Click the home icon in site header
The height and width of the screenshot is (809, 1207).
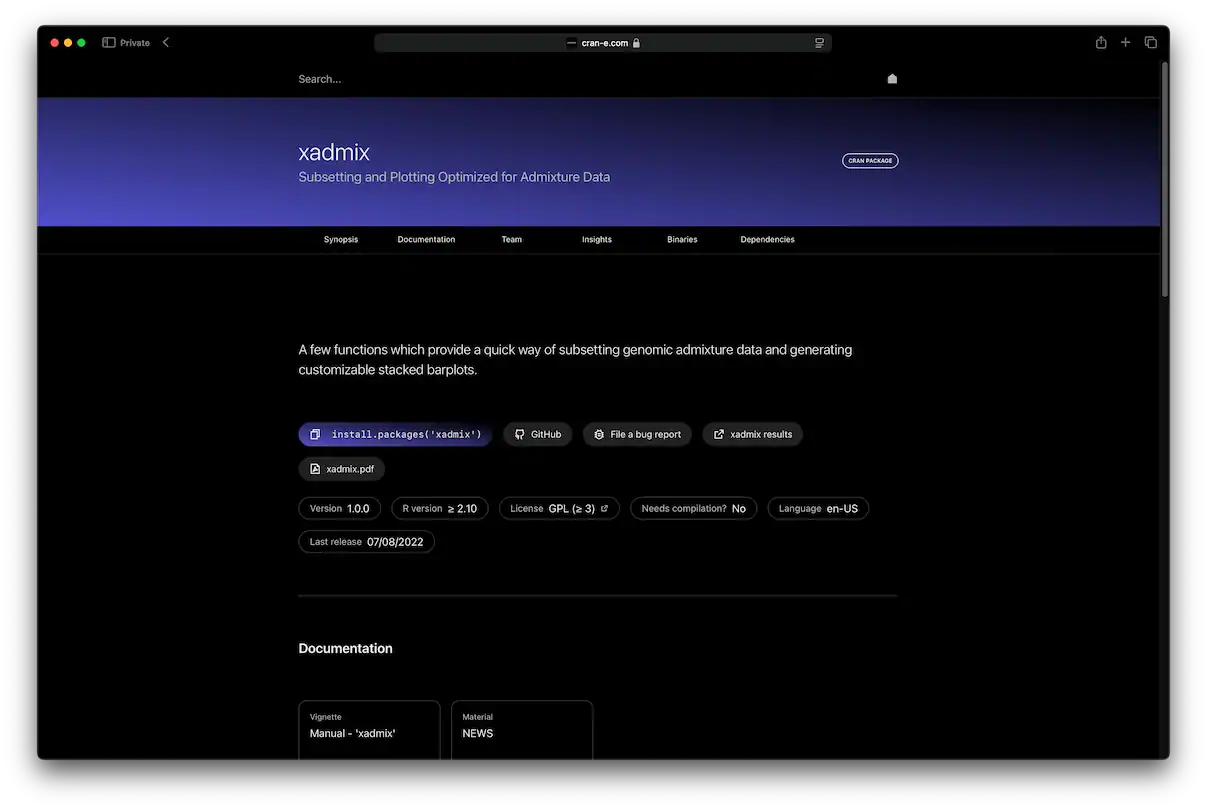[x=892, y=79]
